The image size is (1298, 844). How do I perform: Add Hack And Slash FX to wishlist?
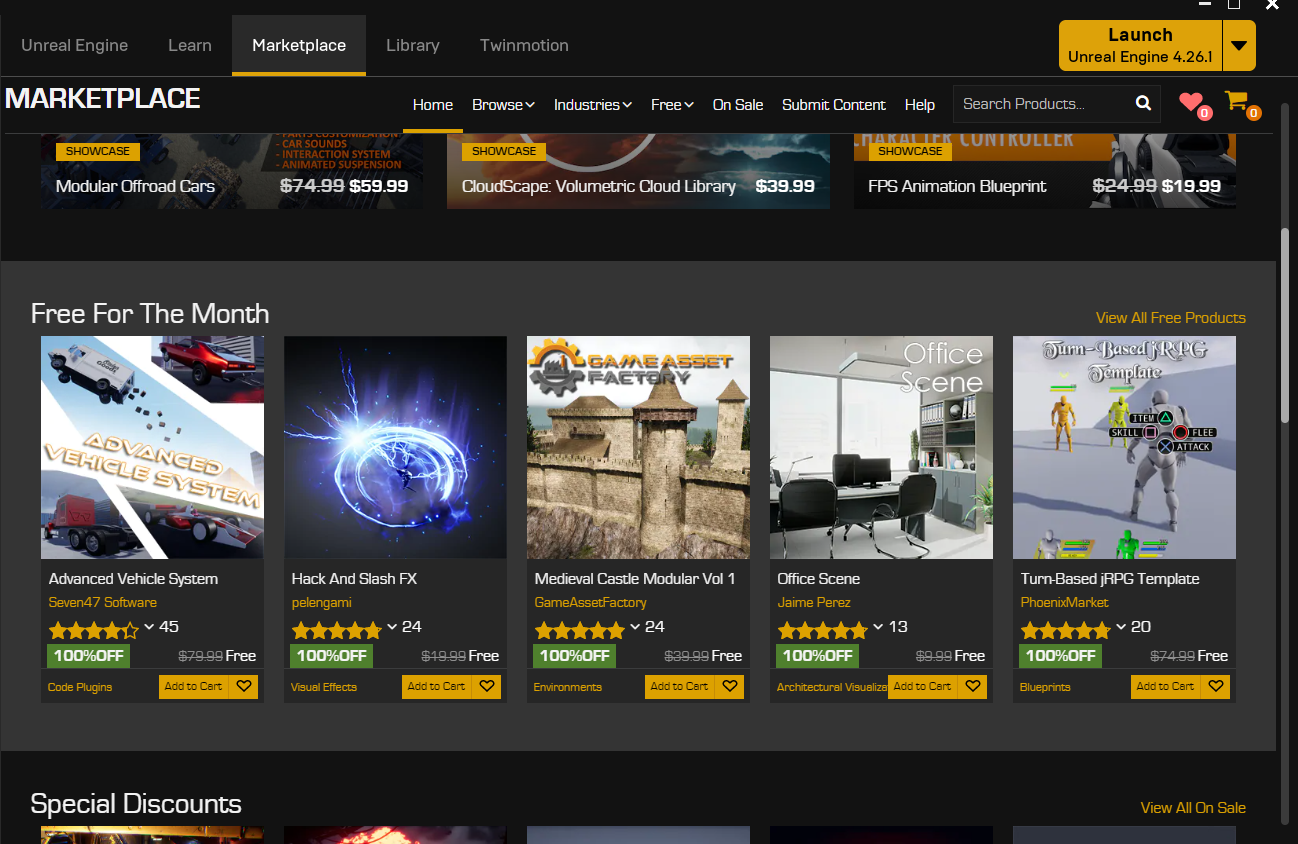tap(487, 687)
